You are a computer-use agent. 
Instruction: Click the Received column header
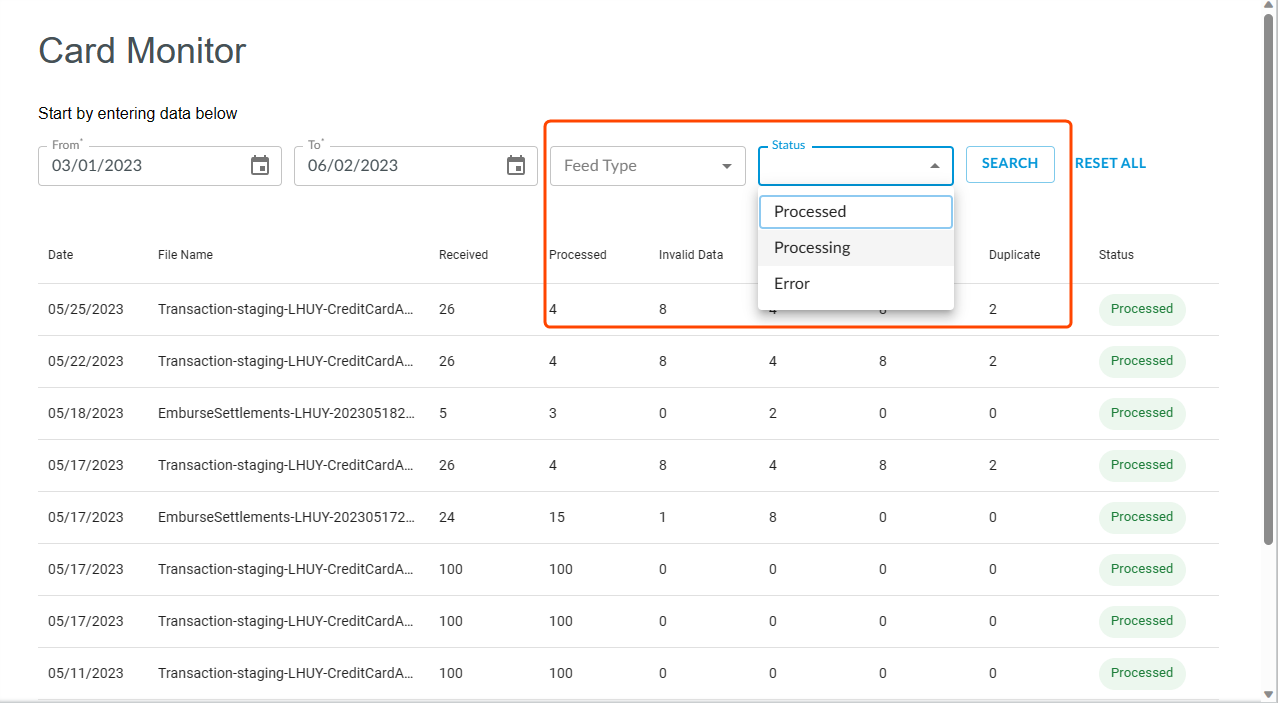coord(463,255)
